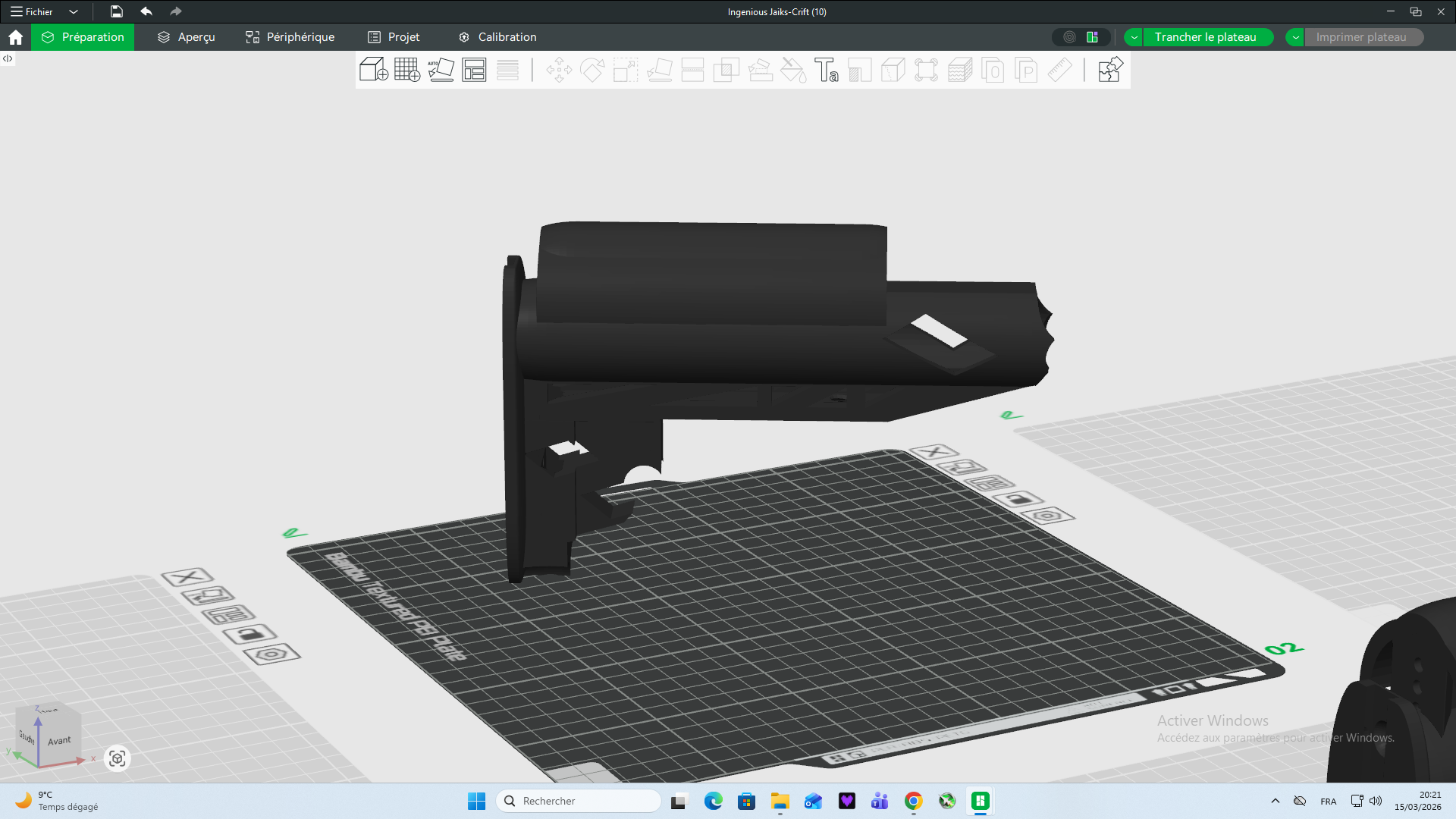
Task: Click the Add plate grid icon
Action: coord(407,70)
